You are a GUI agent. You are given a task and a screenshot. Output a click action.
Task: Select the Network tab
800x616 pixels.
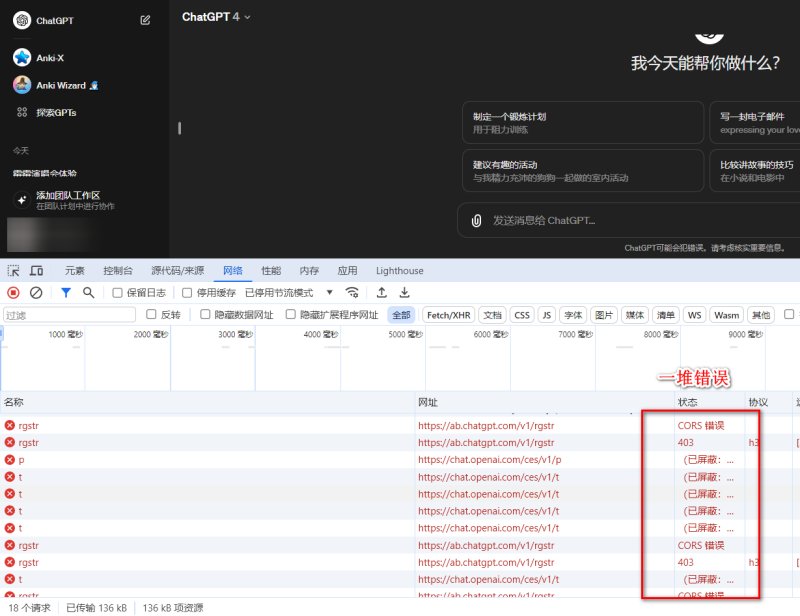pos(233,270)
